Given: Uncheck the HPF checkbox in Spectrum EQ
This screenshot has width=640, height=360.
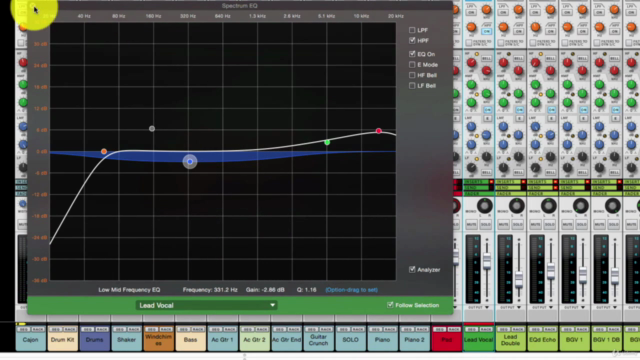Looking at the screenshot, I should pyautogui.click(x=412, y=40).
